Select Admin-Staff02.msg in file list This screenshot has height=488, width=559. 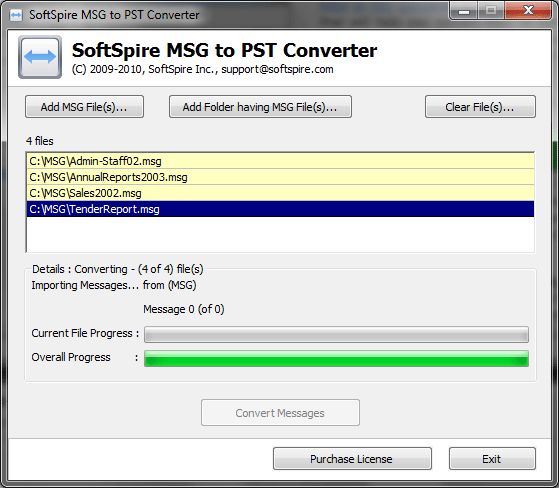[280, 161]
